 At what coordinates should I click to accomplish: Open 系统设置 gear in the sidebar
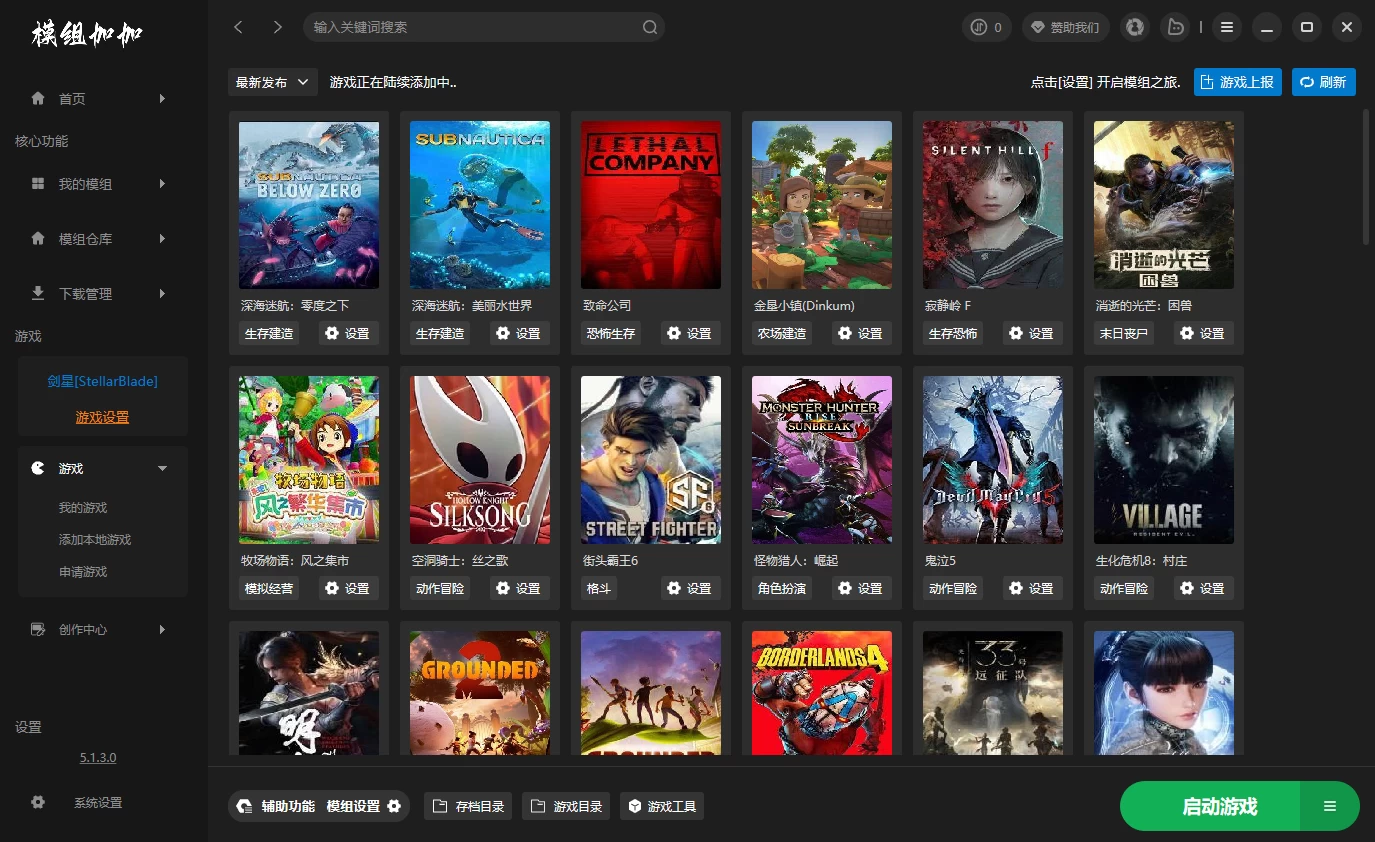39,802
